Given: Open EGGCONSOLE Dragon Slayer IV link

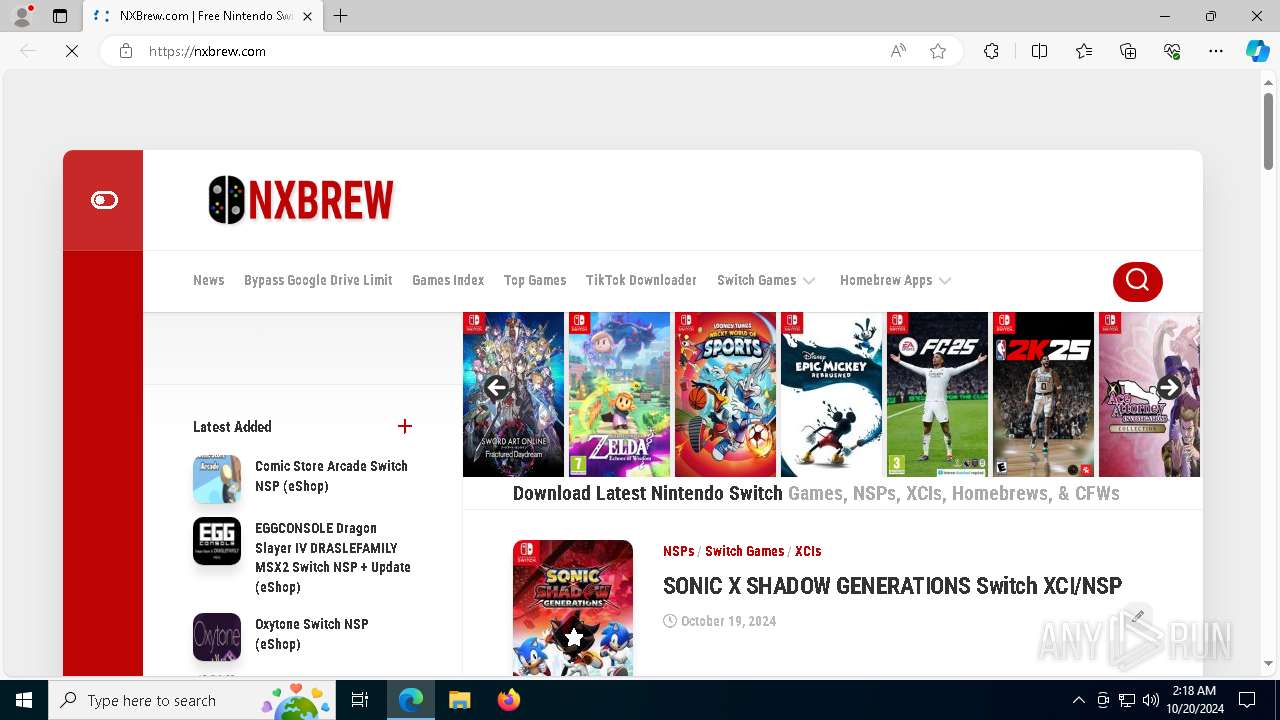Looking at the screenshot, I should click(x=333, y=557).
